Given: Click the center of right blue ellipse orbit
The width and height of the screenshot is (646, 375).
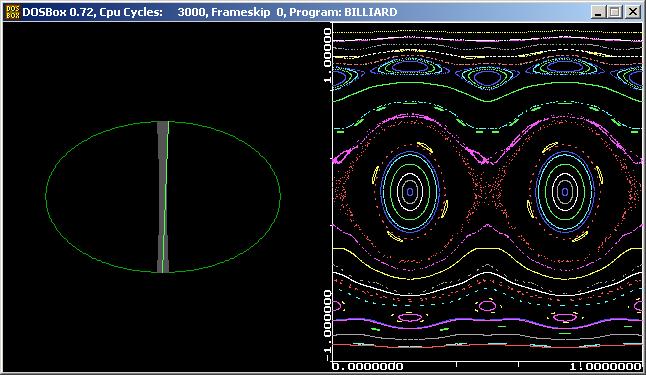Looking at the screenshot, I should point(565,192).
